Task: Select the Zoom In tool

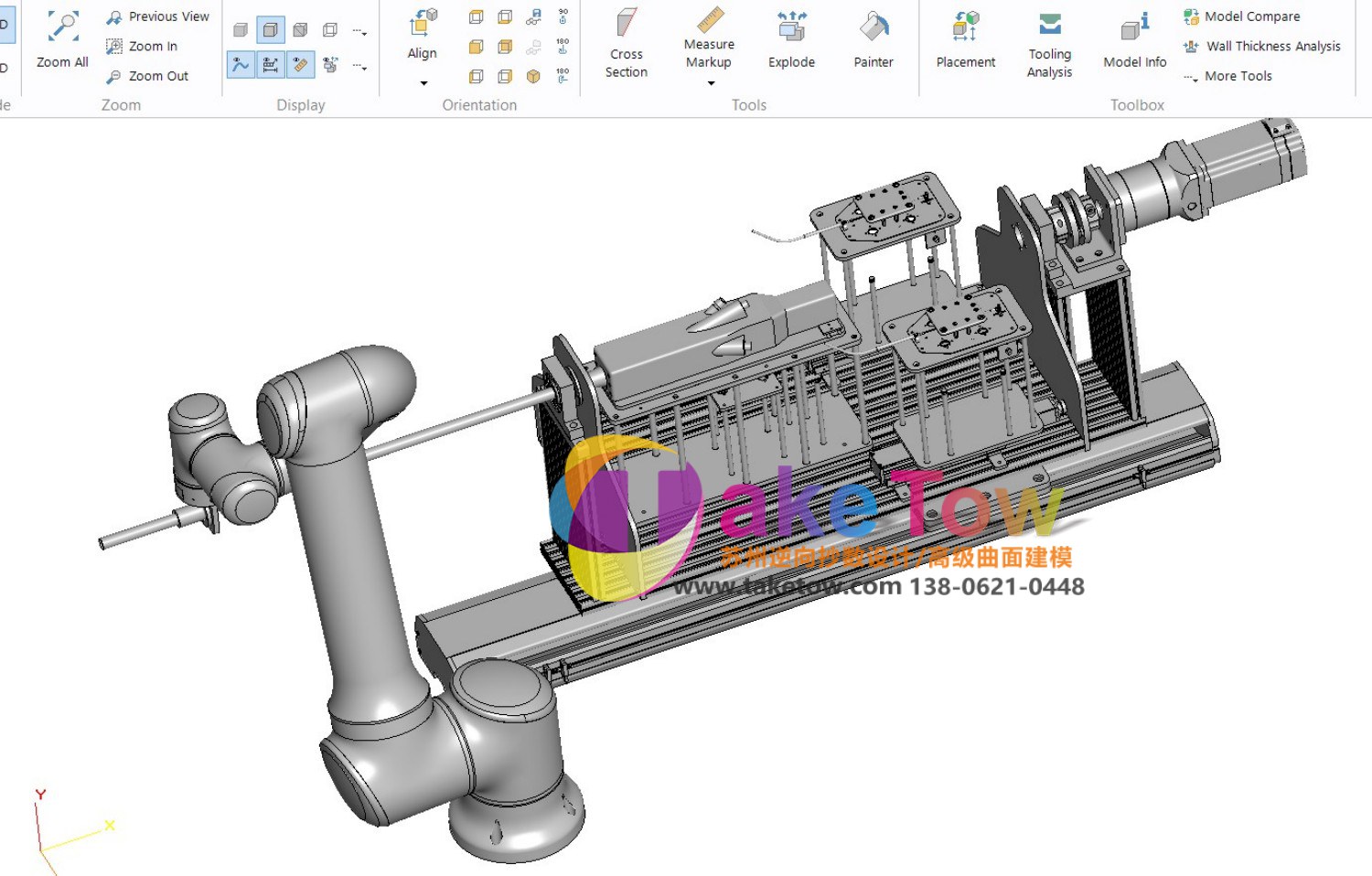Action: coord(142,46)
